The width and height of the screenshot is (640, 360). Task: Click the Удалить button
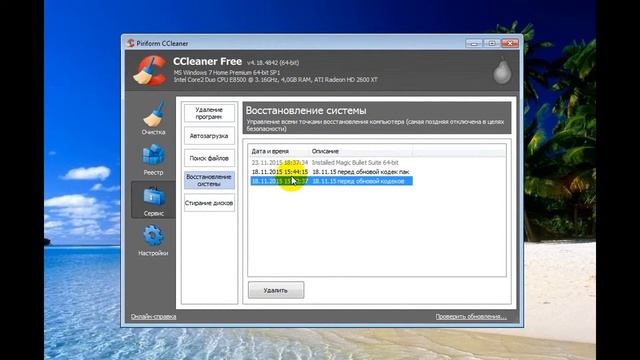click(276, 290)
